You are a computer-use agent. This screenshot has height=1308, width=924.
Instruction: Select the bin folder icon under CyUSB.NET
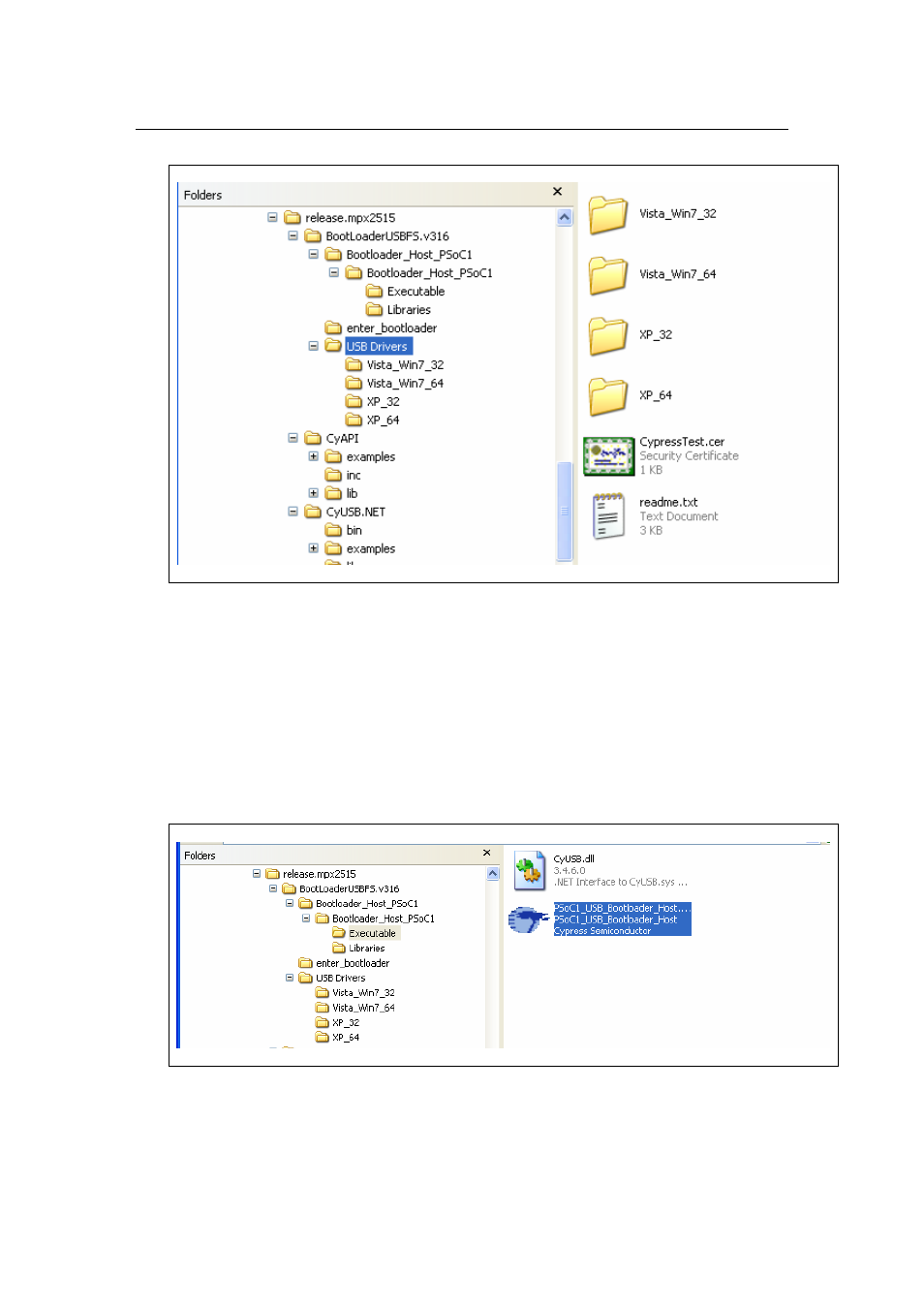pyautogui.click(x=333, y=531)
